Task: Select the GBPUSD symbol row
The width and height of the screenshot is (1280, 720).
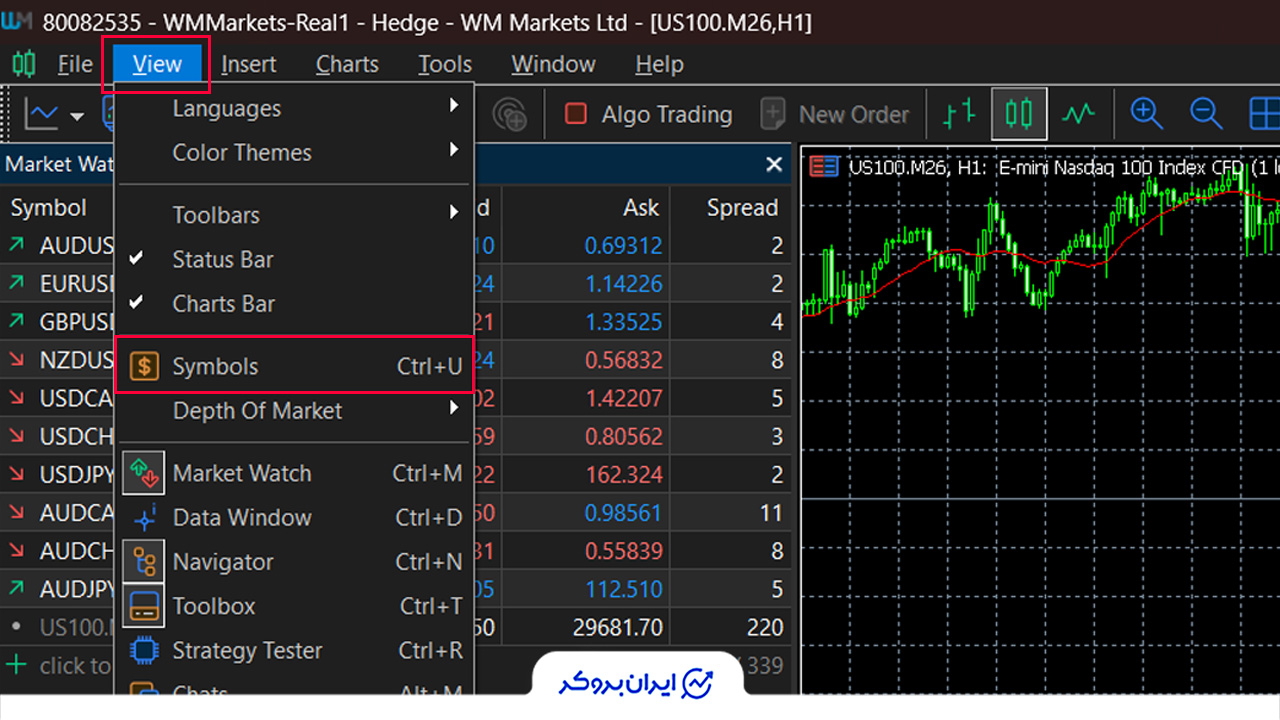Action: [x=396, y=322]
